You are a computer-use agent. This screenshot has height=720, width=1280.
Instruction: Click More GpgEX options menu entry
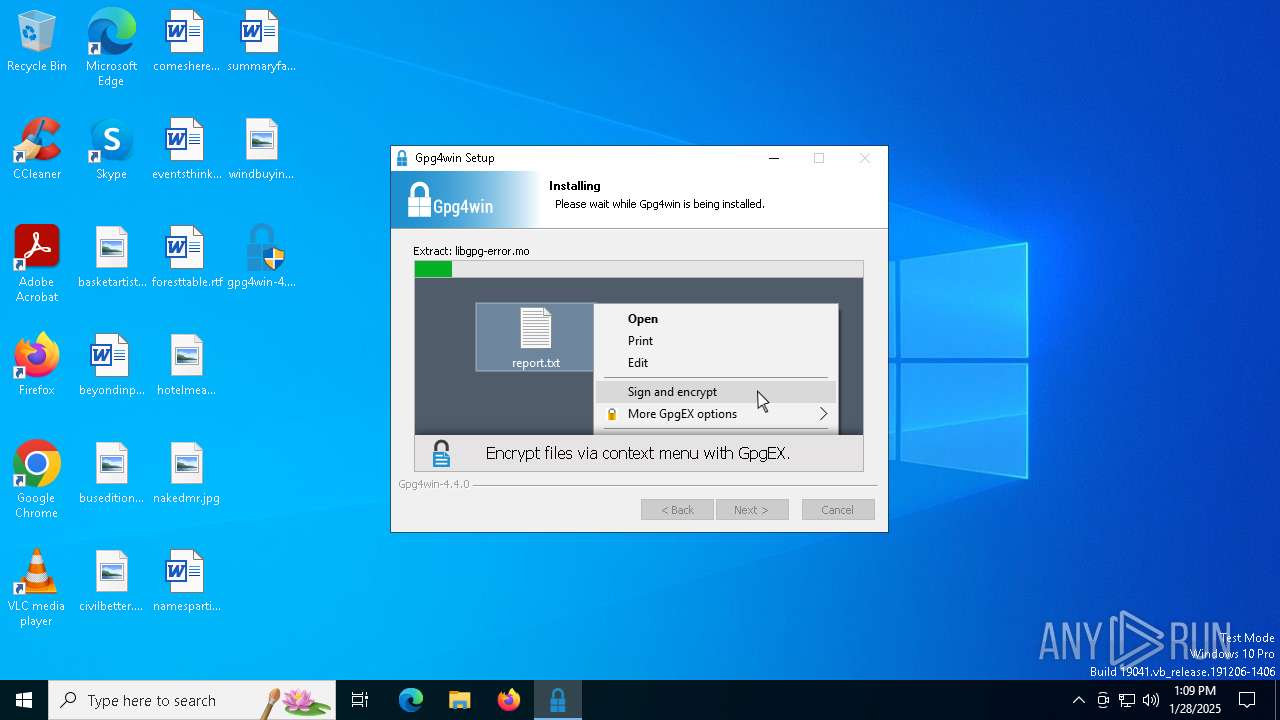(716, 414)
